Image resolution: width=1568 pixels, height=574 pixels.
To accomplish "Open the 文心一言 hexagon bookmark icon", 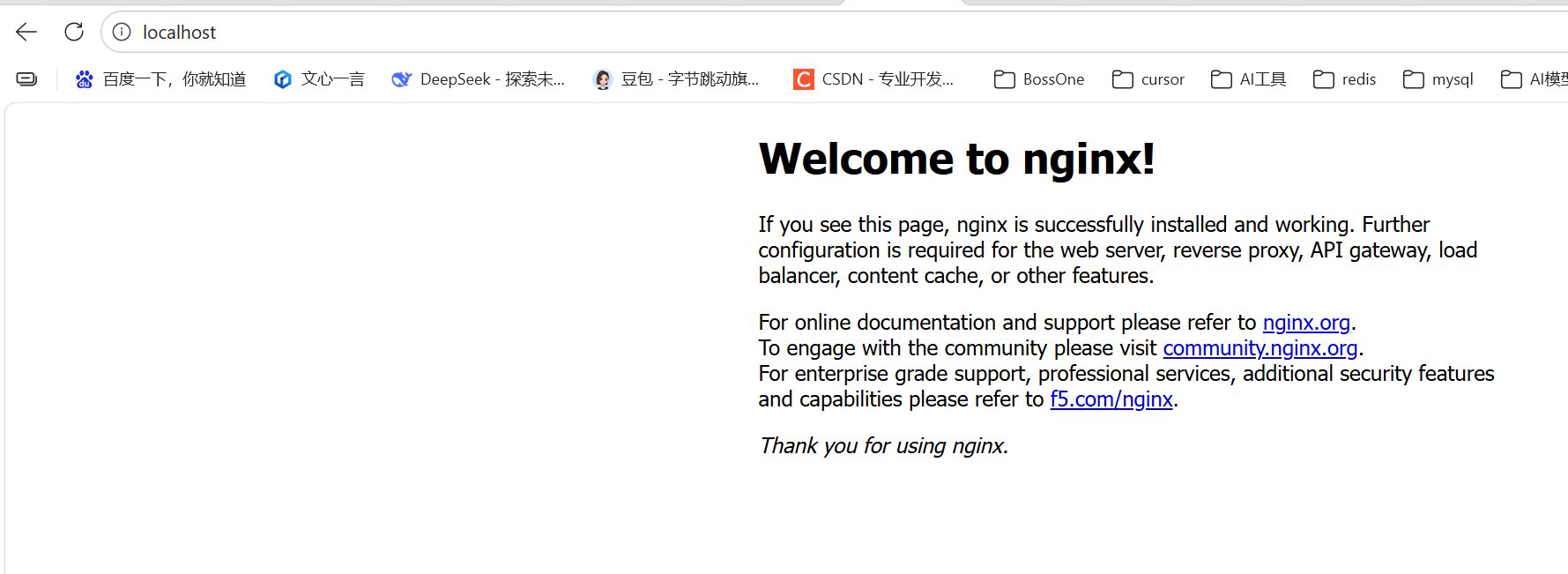I will point(283,79).
